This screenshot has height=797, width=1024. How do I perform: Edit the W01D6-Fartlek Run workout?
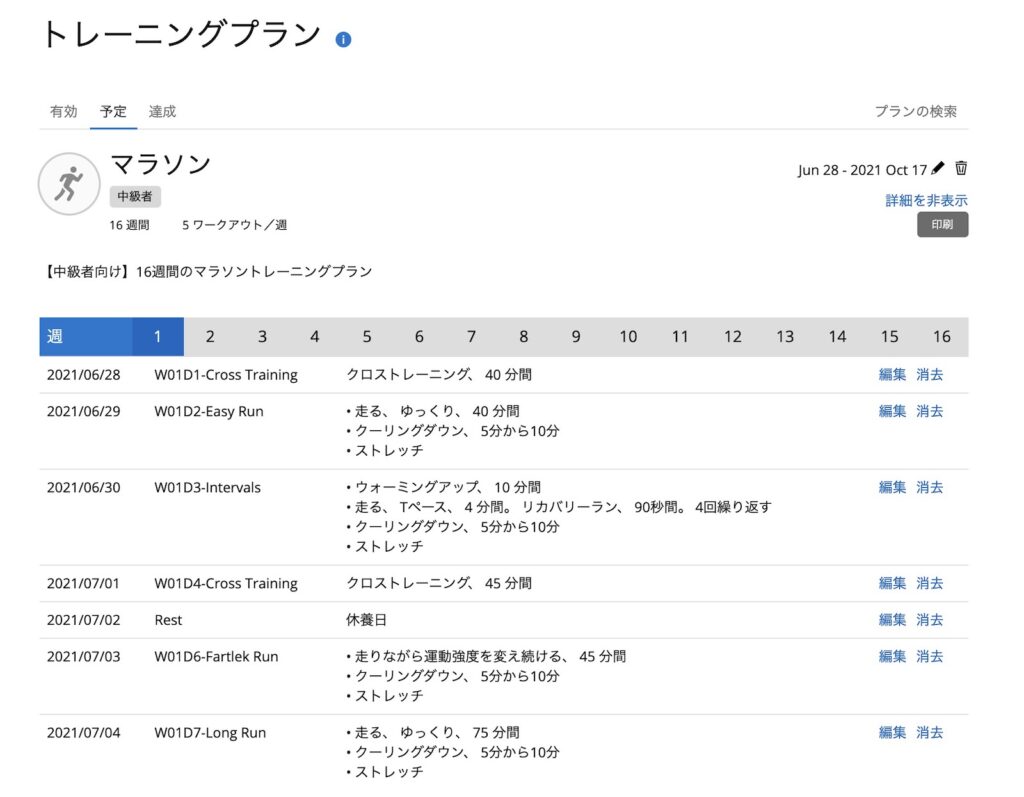[x=892, y=657]
